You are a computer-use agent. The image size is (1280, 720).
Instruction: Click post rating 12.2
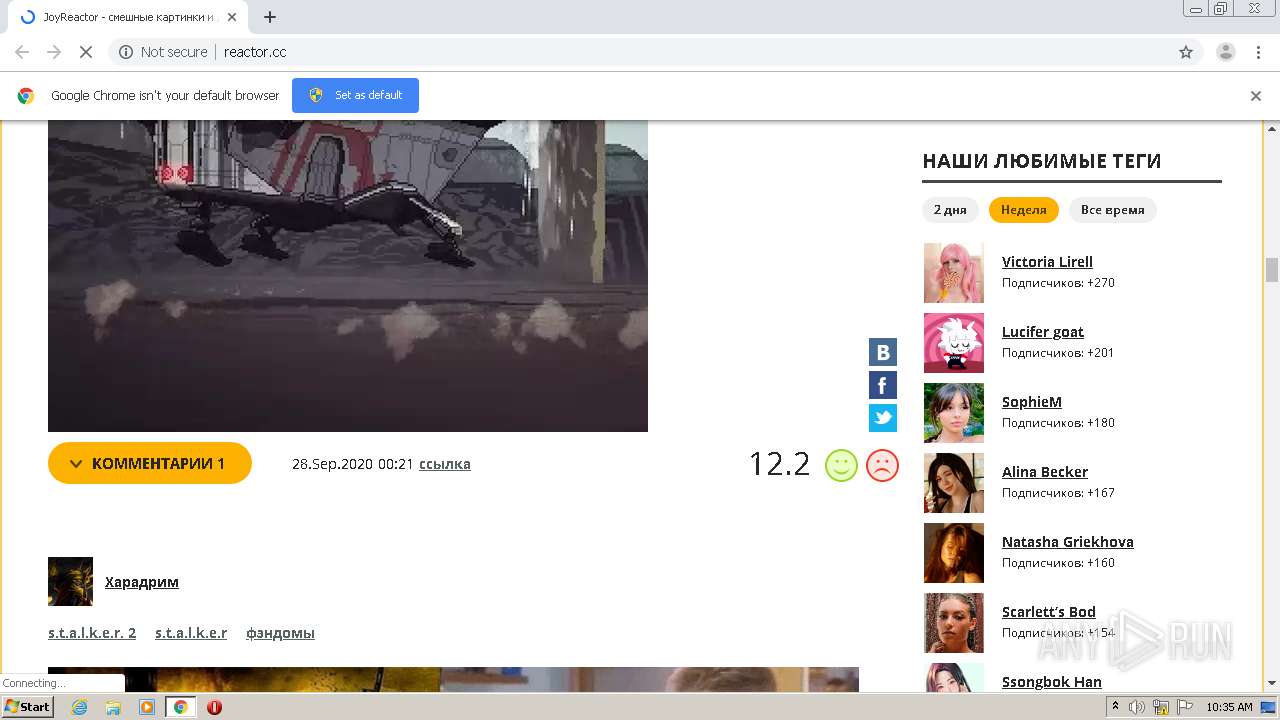point(779,464)
